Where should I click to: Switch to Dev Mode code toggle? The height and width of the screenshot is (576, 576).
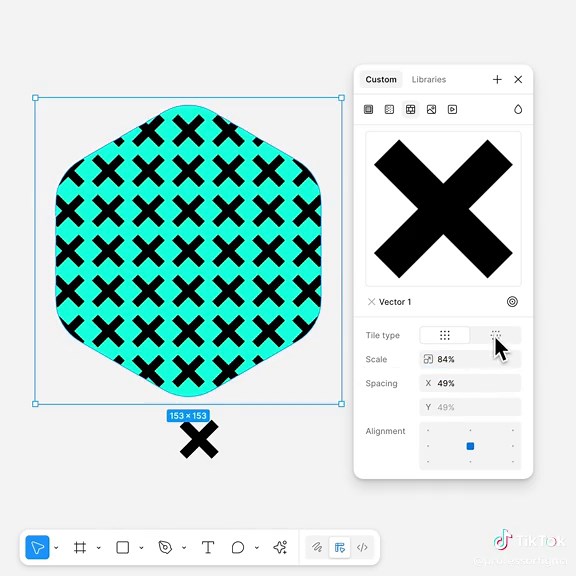click(362, 547)
